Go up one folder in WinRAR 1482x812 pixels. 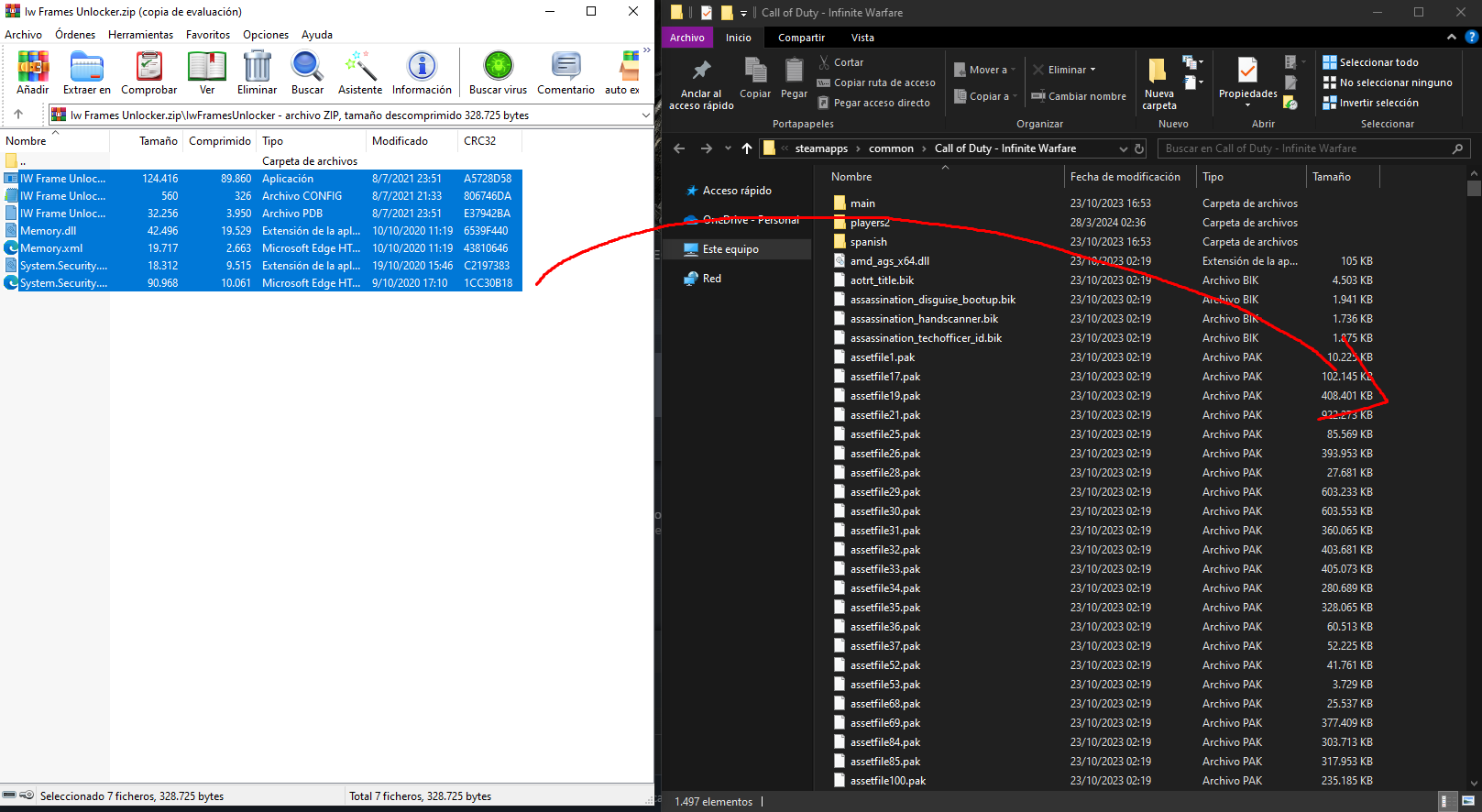(18, 115)
